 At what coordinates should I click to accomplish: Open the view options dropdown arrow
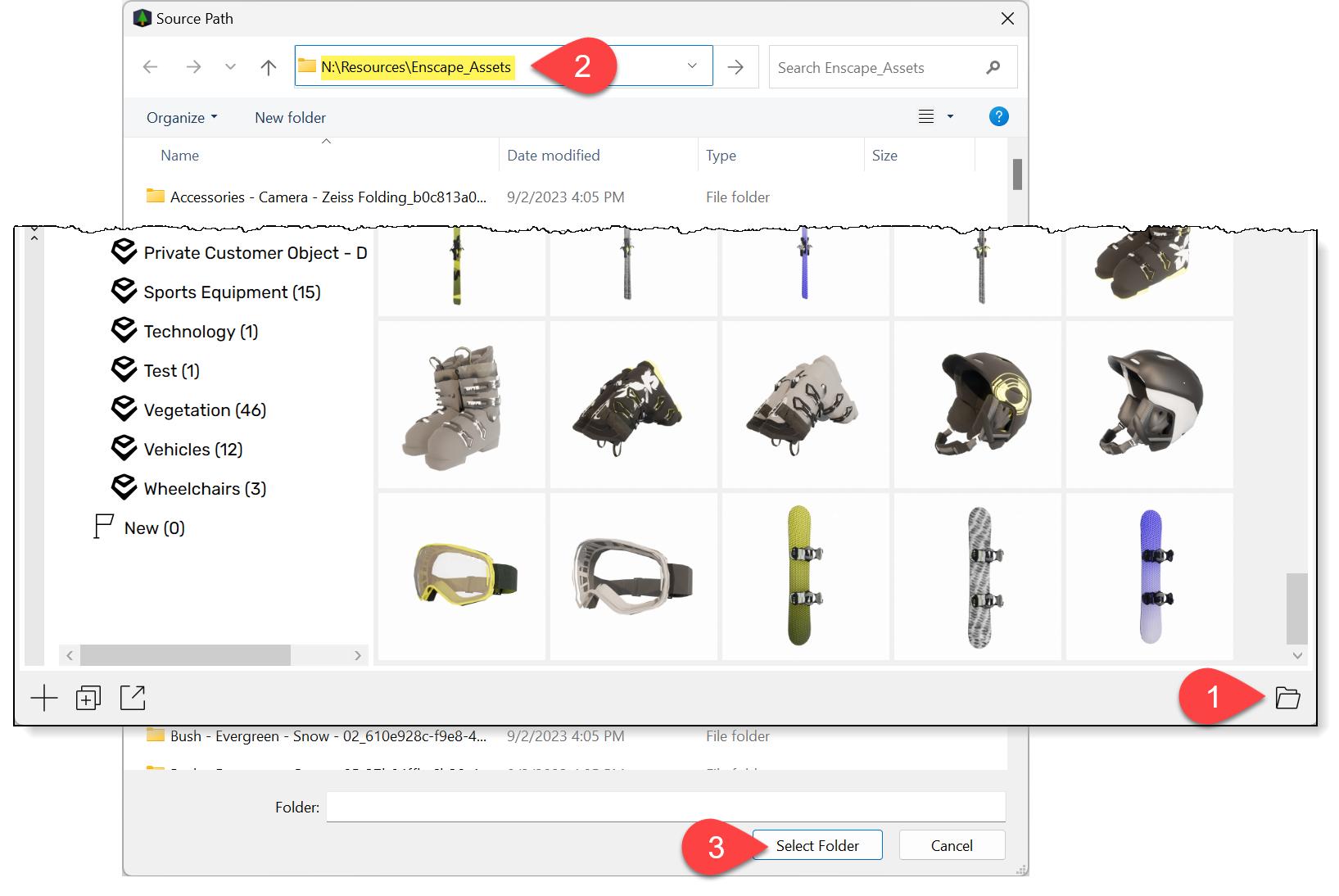(950, 116)
